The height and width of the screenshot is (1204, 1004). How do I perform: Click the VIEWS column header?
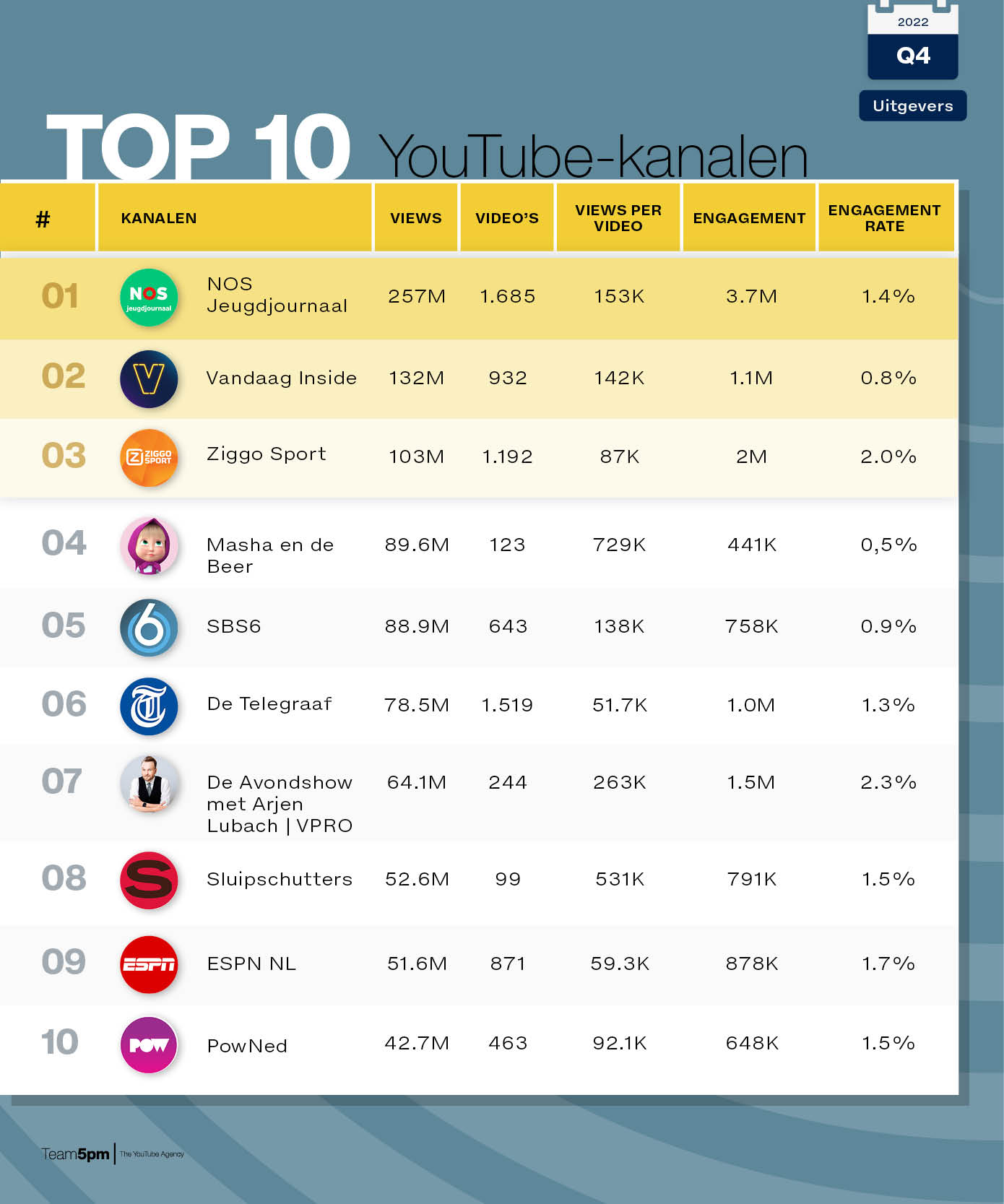pyautogui.click(x=416, y=218)
